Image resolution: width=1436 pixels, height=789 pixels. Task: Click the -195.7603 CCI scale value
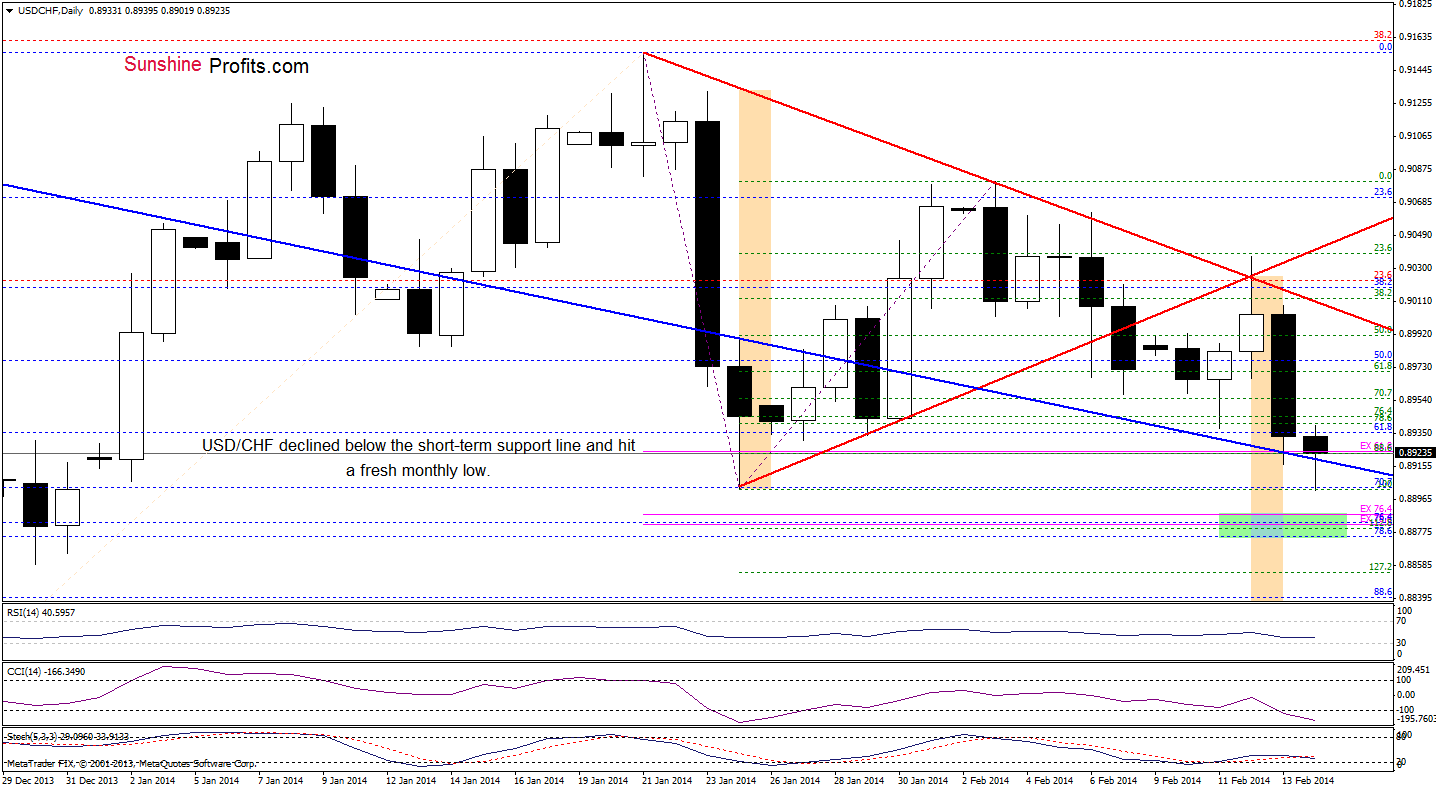tap(1417, 719)
